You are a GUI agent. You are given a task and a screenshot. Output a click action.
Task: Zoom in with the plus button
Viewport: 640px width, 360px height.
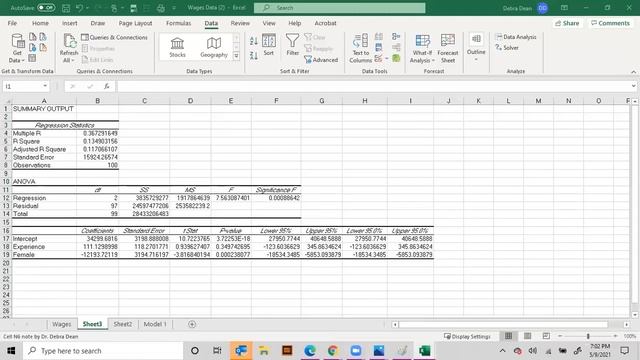tap(615, 336)
